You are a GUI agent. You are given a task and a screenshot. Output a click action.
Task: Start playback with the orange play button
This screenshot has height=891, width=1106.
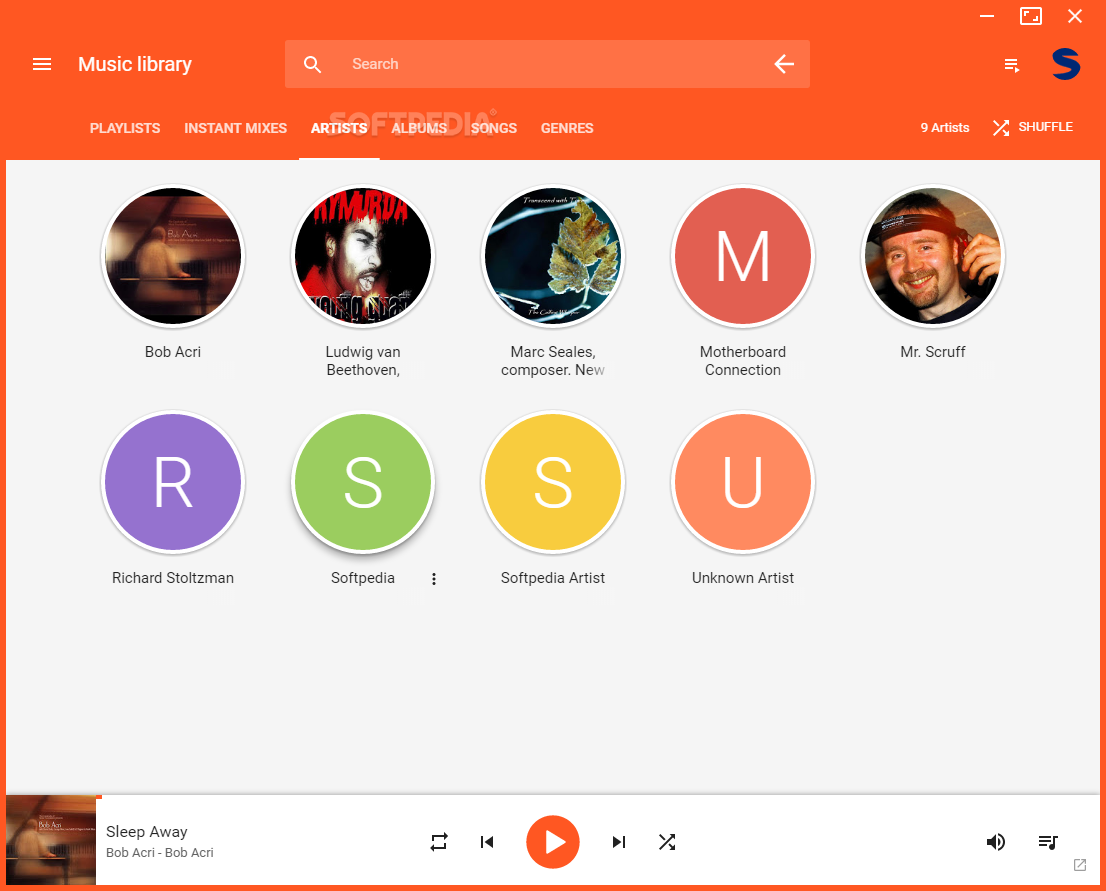pyautogui.click(x=553, y=842)
